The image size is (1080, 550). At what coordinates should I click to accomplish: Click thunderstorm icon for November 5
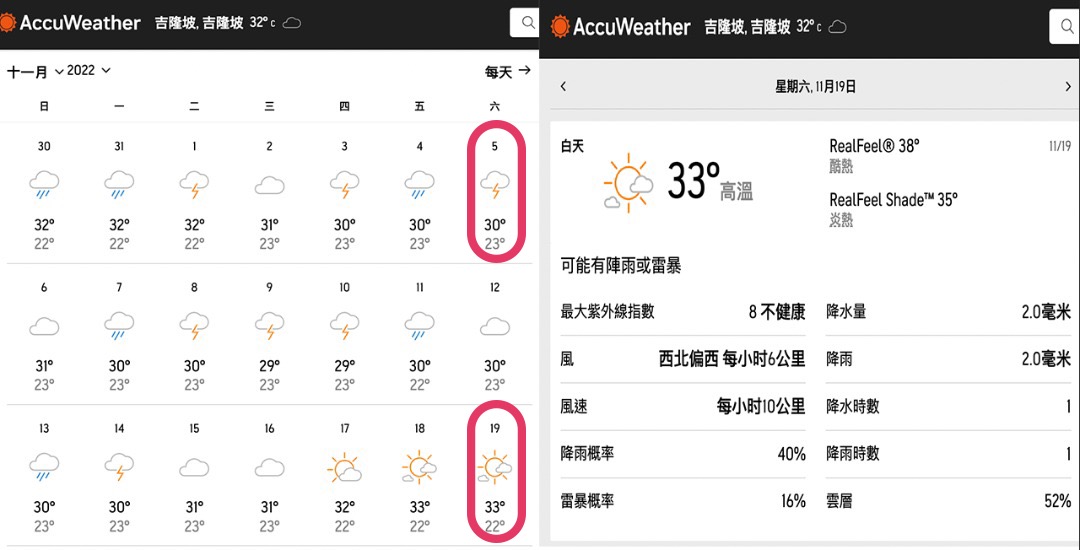coord(494,185)
